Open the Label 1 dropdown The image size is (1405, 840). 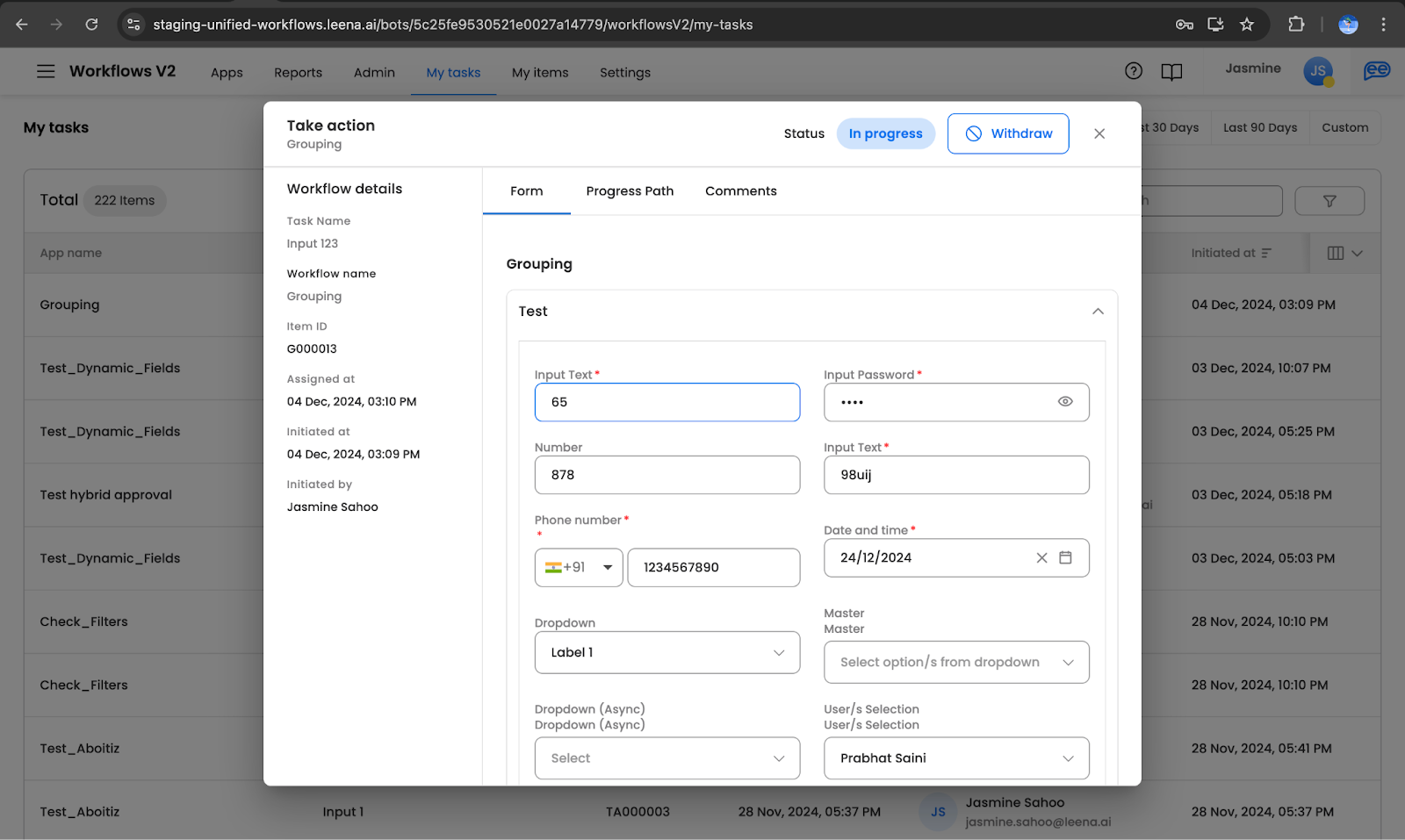pyautogui.click(x=667, y=652)
